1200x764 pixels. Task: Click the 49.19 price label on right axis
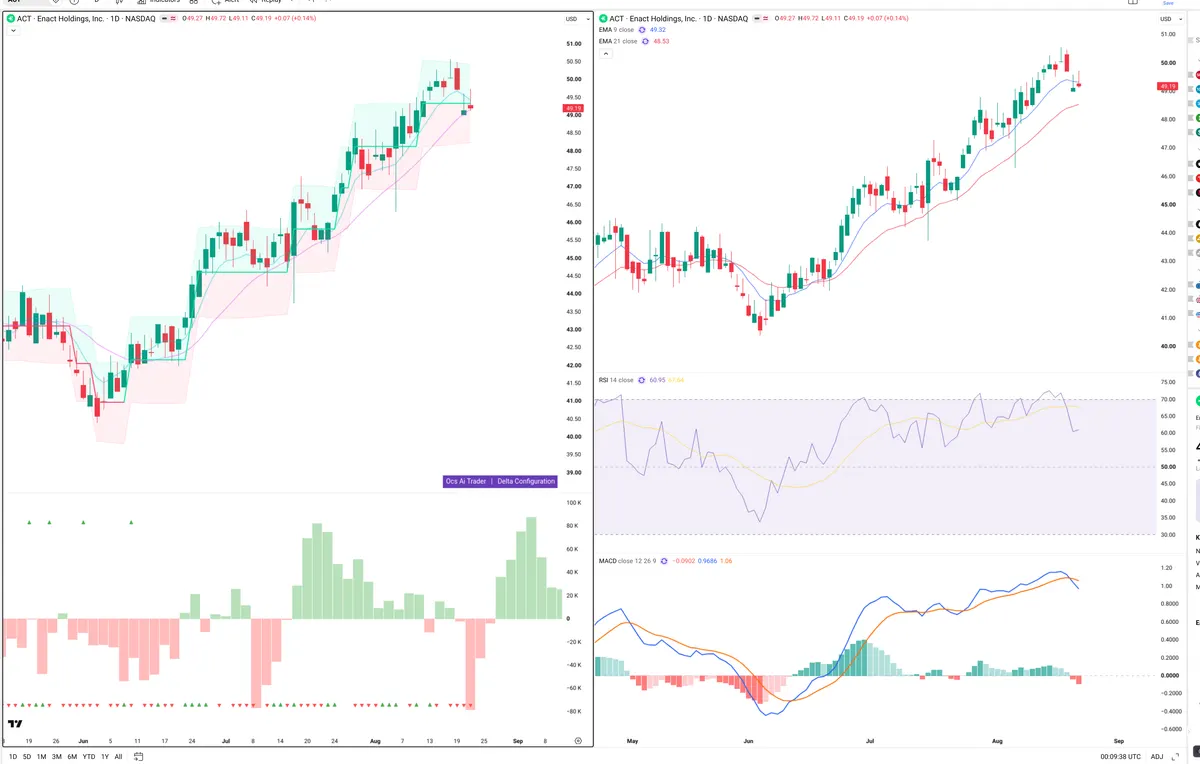(1167, 86)
